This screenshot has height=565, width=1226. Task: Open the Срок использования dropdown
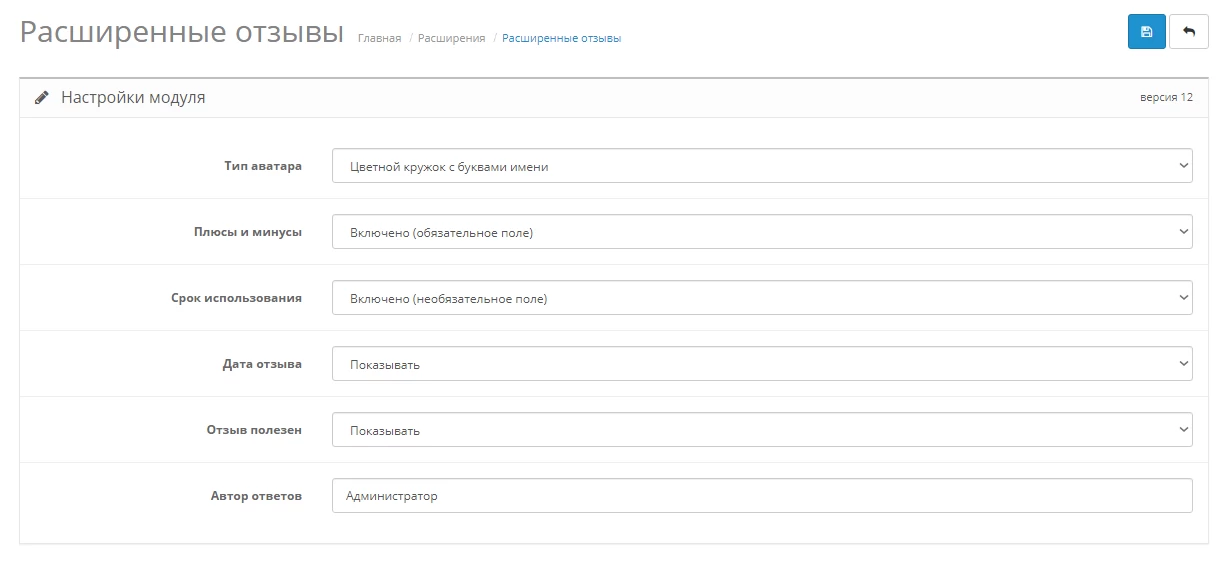click(x=762, y=298)
